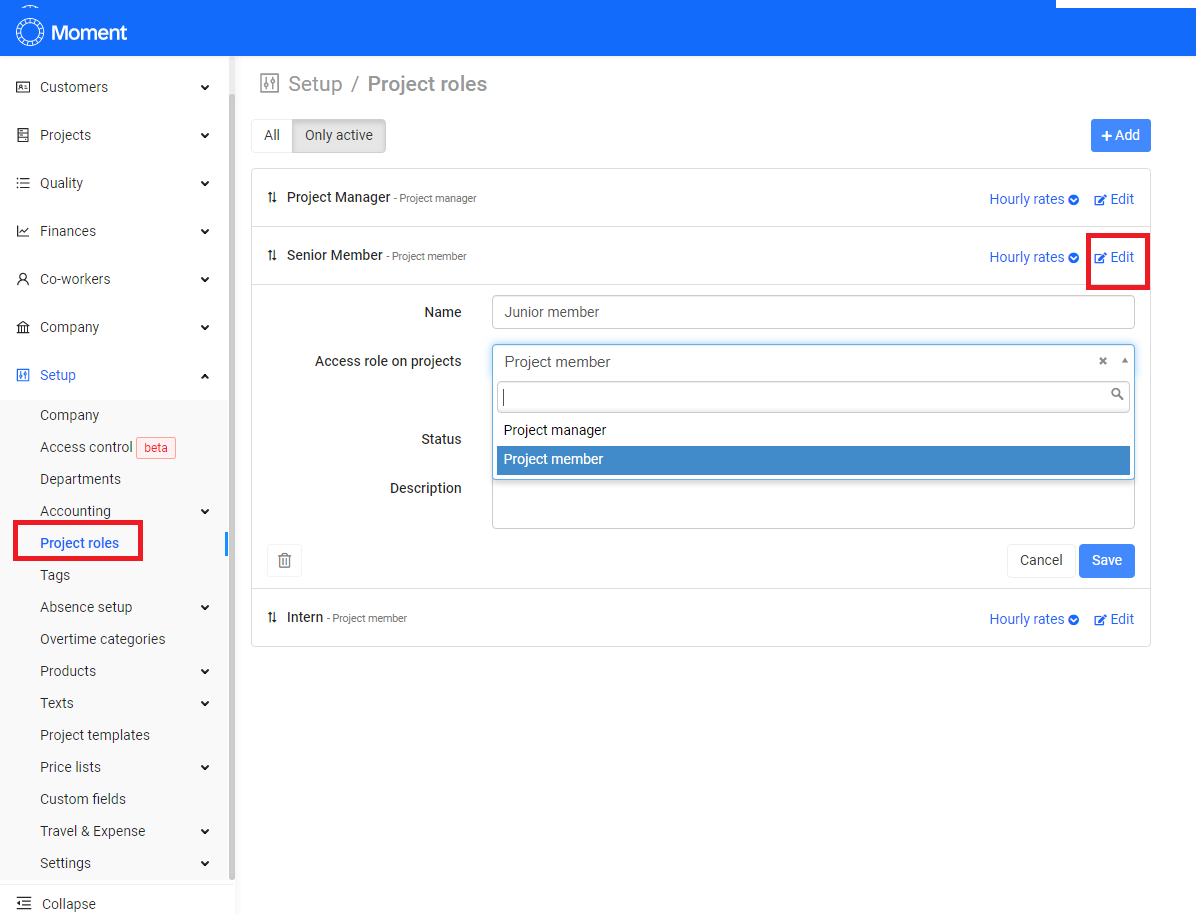
Task: Expand the Customers menu
Action: pyautogui.click(x=204, y=88)
